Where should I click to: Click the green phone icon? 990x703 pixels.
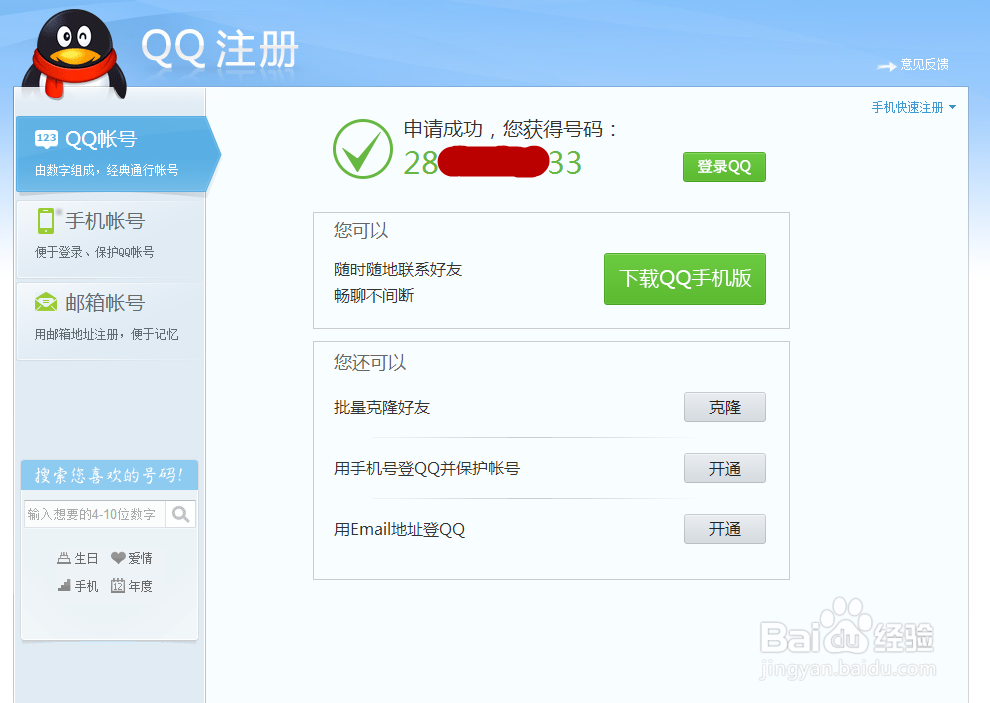click(x=45, y=221)
